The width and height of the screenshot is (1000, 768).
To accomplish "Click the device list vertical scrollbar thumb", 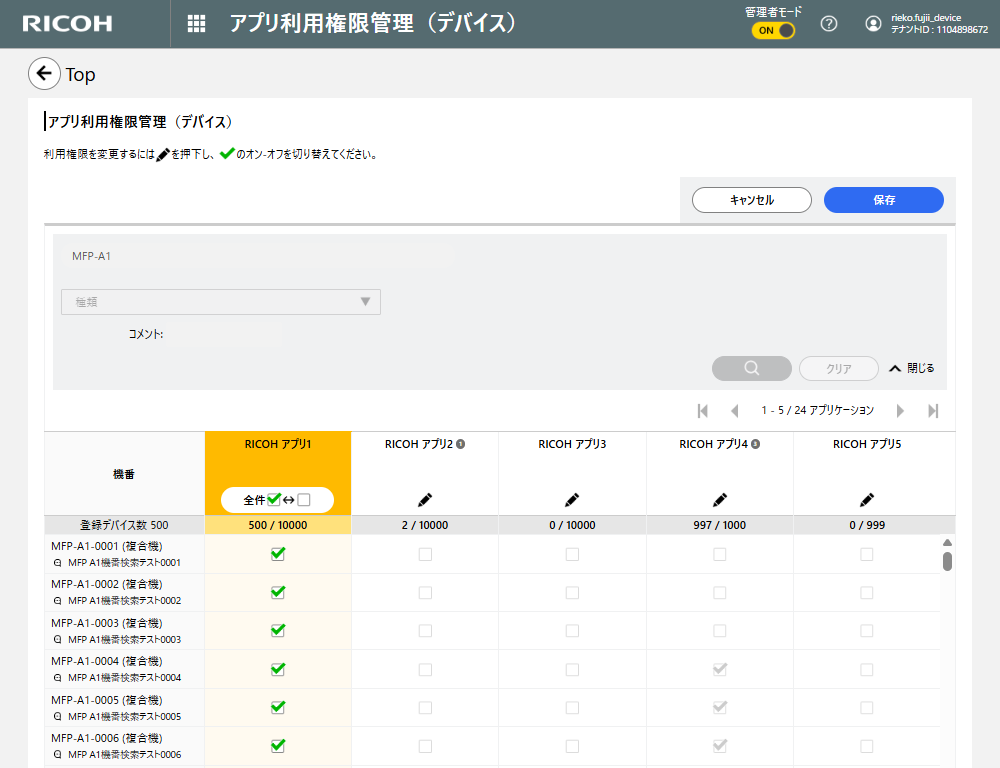I will [947, 561].
